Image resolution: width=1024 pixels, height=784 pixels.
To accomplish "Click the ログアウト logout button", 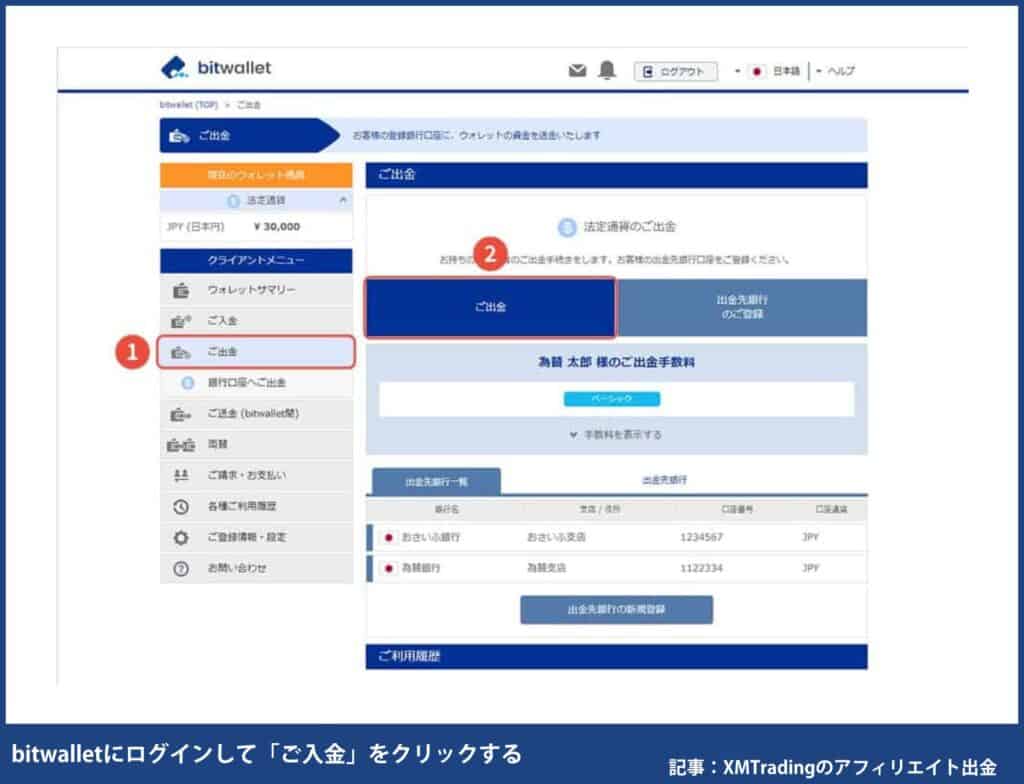I will tap(675, 71).
